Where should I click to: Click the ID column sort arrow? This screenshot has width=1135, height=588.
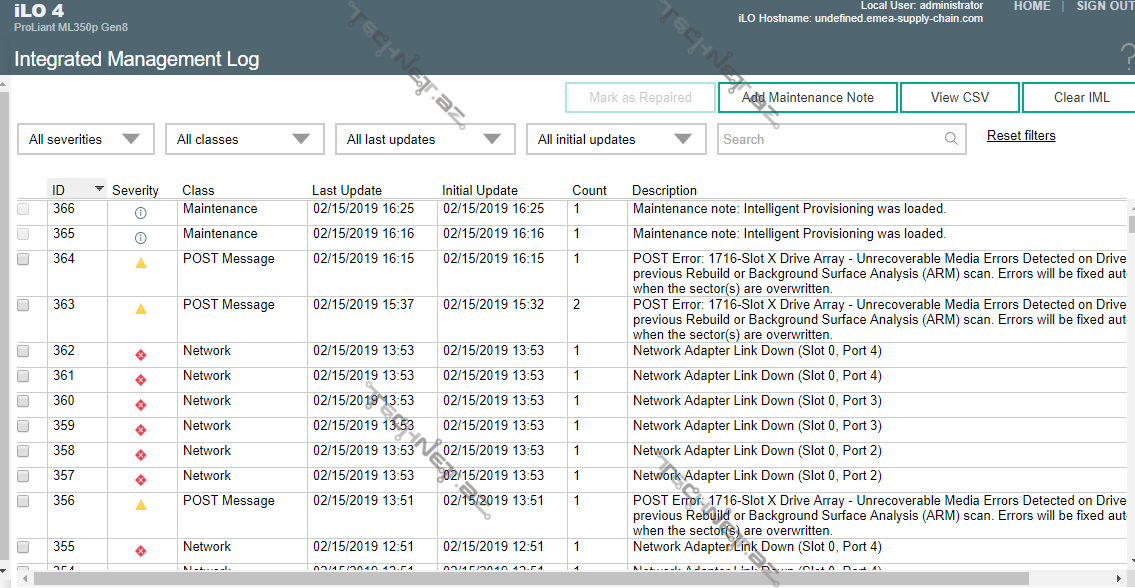pos(99,189)
